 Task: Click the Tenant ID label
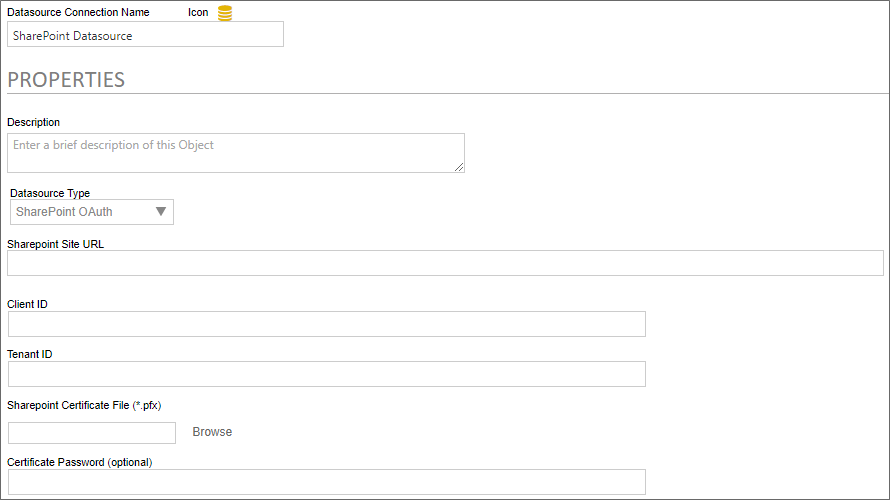[30, 354]
